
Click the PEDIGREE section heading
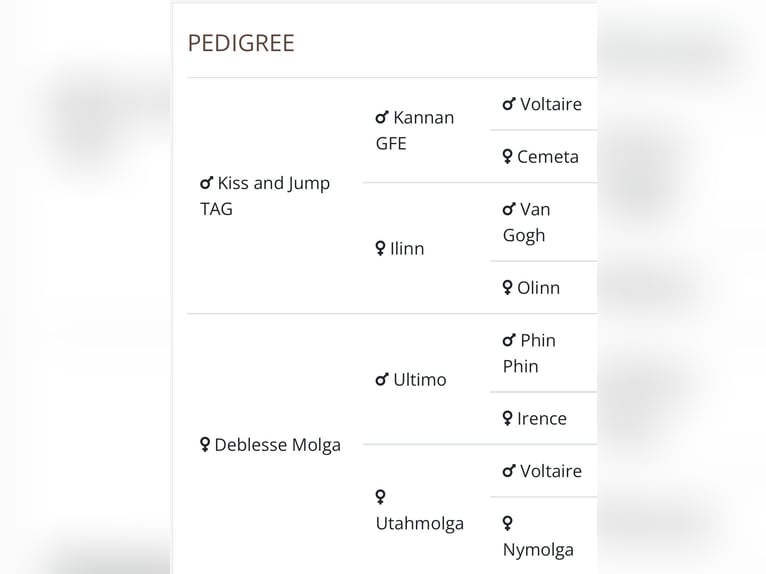pyautogui.click(x=241, y=43)
